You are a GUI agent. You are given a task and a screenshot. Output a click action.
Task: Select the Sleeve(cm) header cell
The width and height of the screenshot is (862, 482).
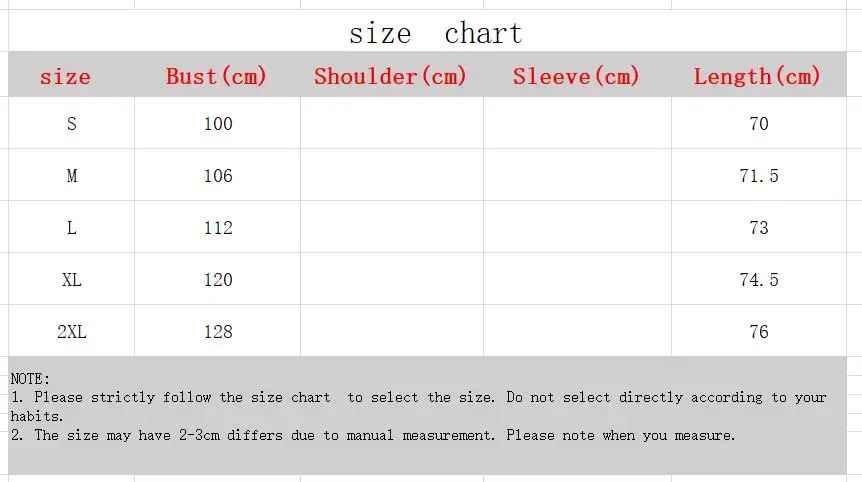(x=576, y=76)
